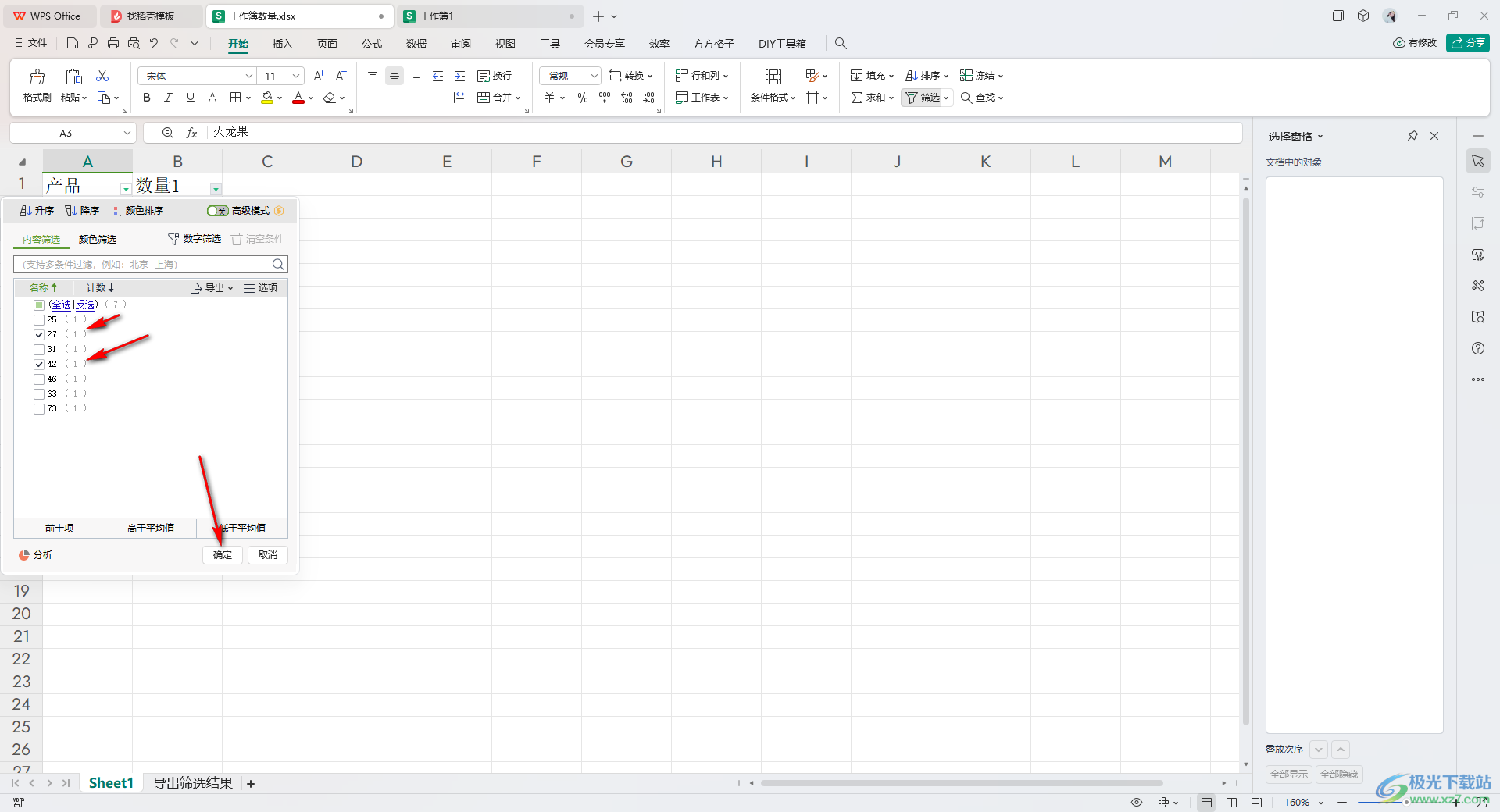
Task: Click the center align icon
Action: click(x=395, y=98)
